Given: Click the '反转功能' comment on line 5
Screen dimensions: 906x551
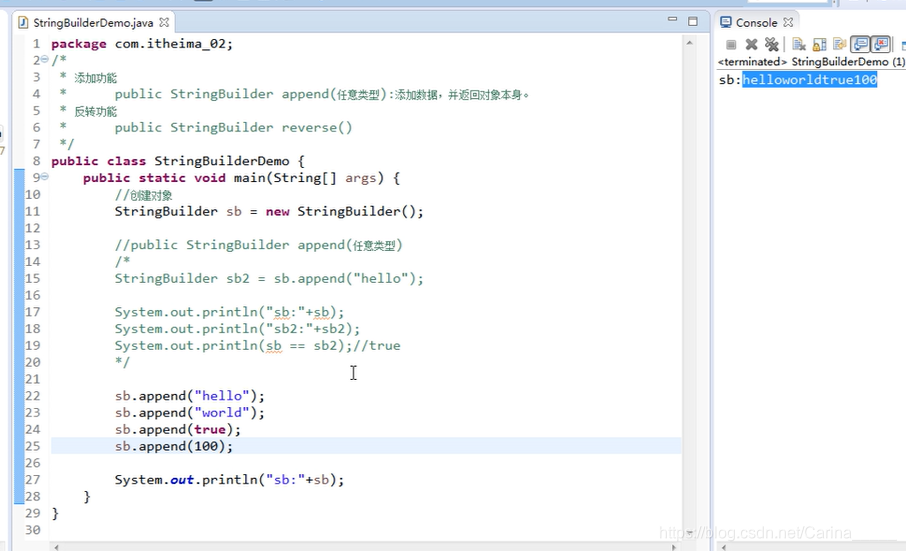Looking at the screenshot, I should (x=95, y=111).
